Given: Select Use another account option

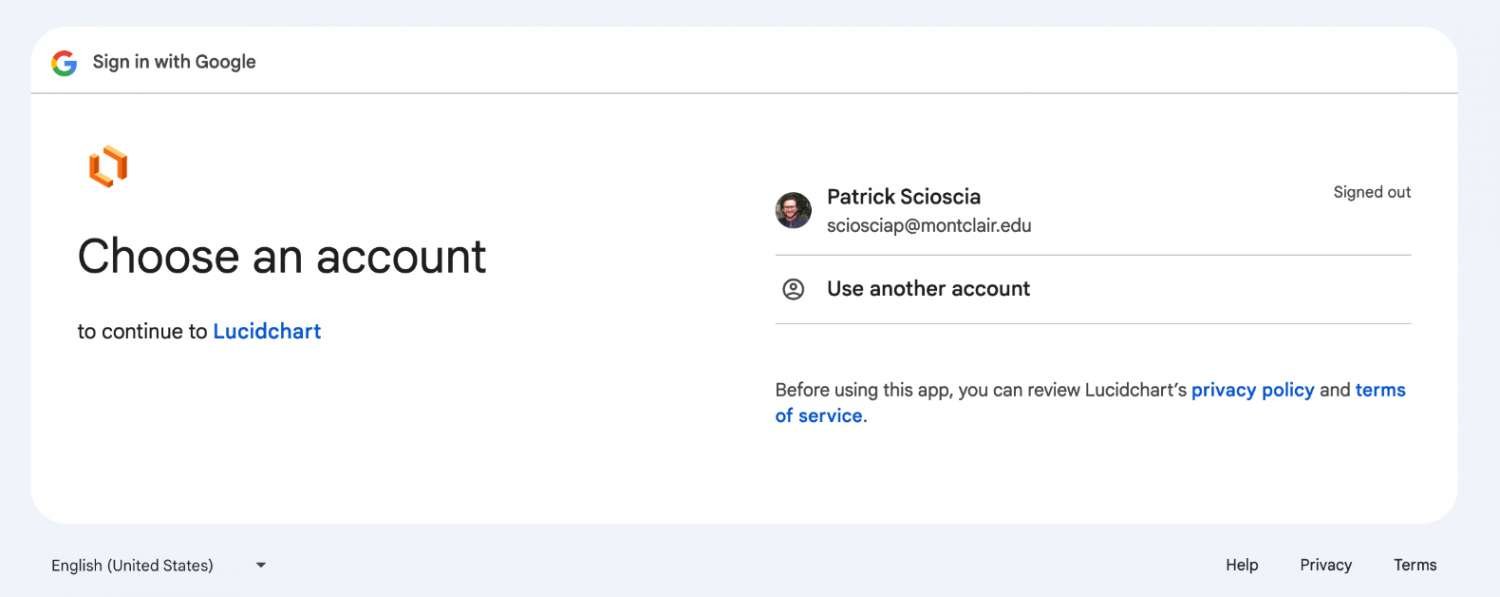Looking at the screenshot, I should 1093,289.
